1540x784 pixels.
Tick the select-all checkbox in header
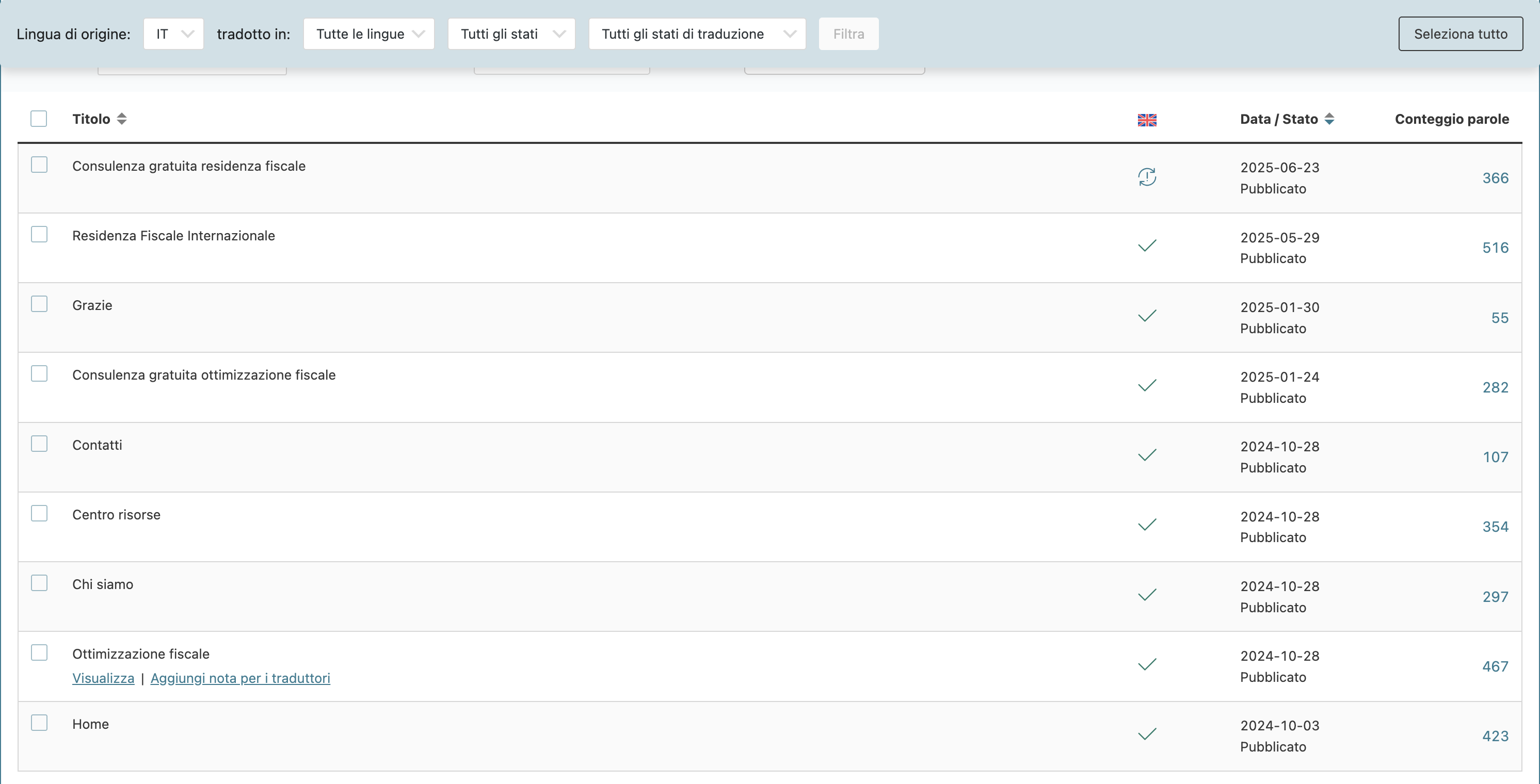coord(39,119)
